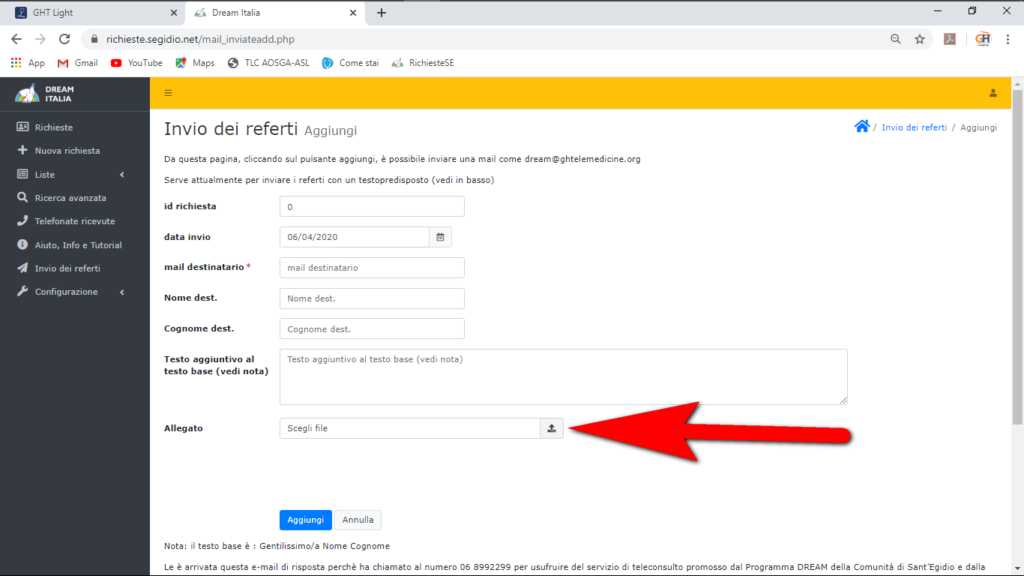This screenshot has height=576, width=1024.
Task: Click the upload icon next to Scegli file
Action: [551, 428]
